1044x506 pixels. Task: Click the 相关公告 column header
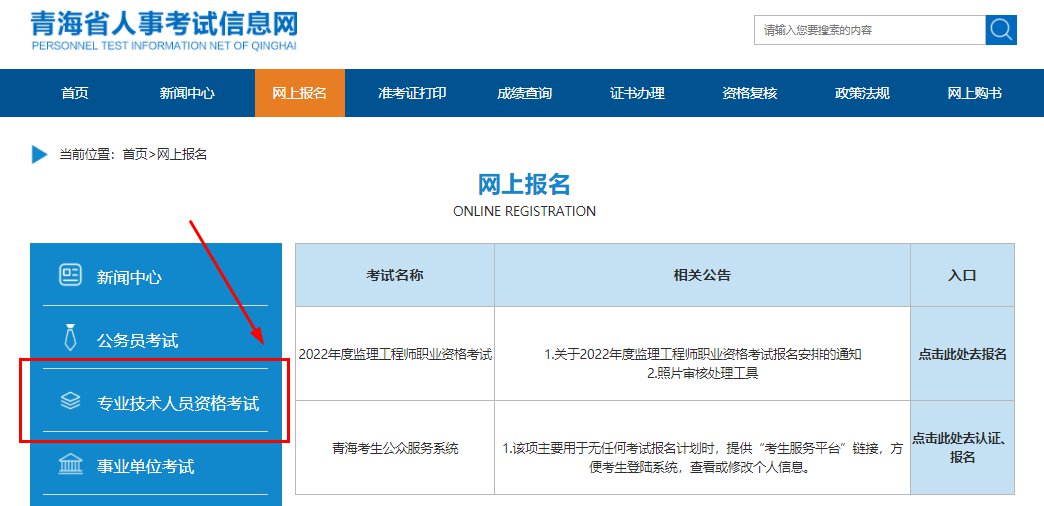coord(702,275)
